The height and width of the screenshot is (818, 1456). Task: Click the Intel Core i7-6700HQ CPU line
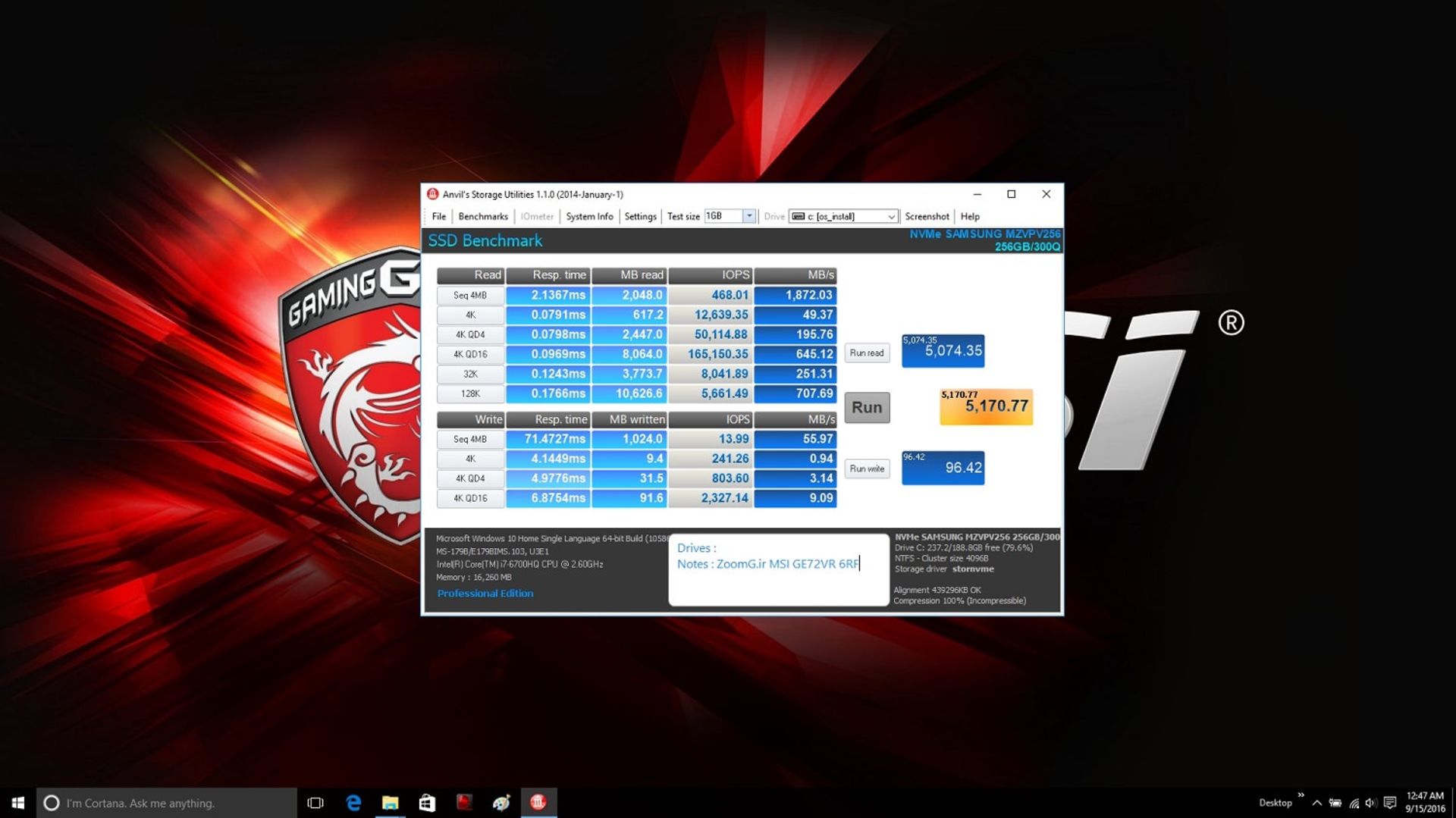(x=519, y=565)
